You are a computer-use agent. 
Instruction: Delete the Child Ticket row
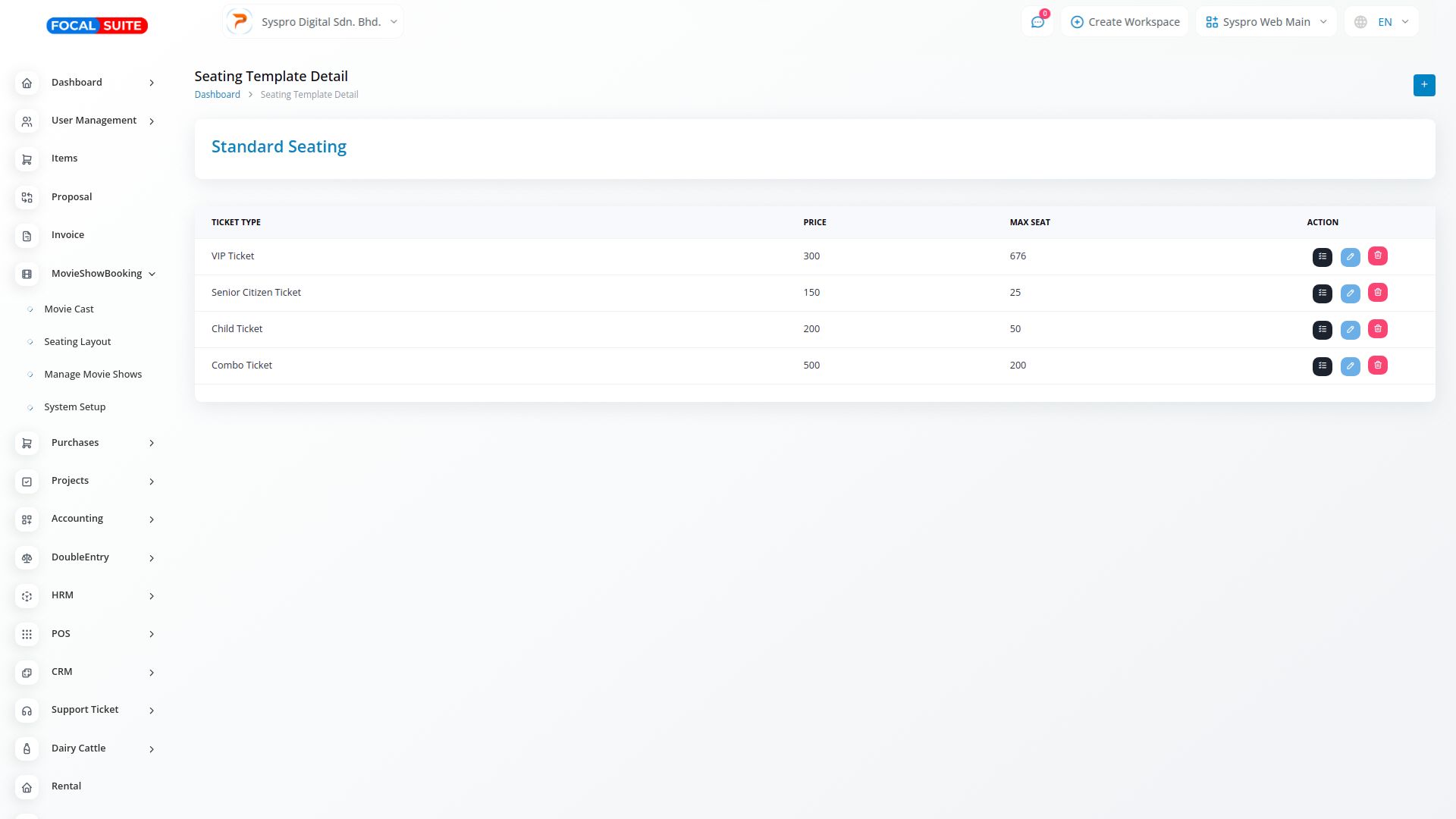1377,329
